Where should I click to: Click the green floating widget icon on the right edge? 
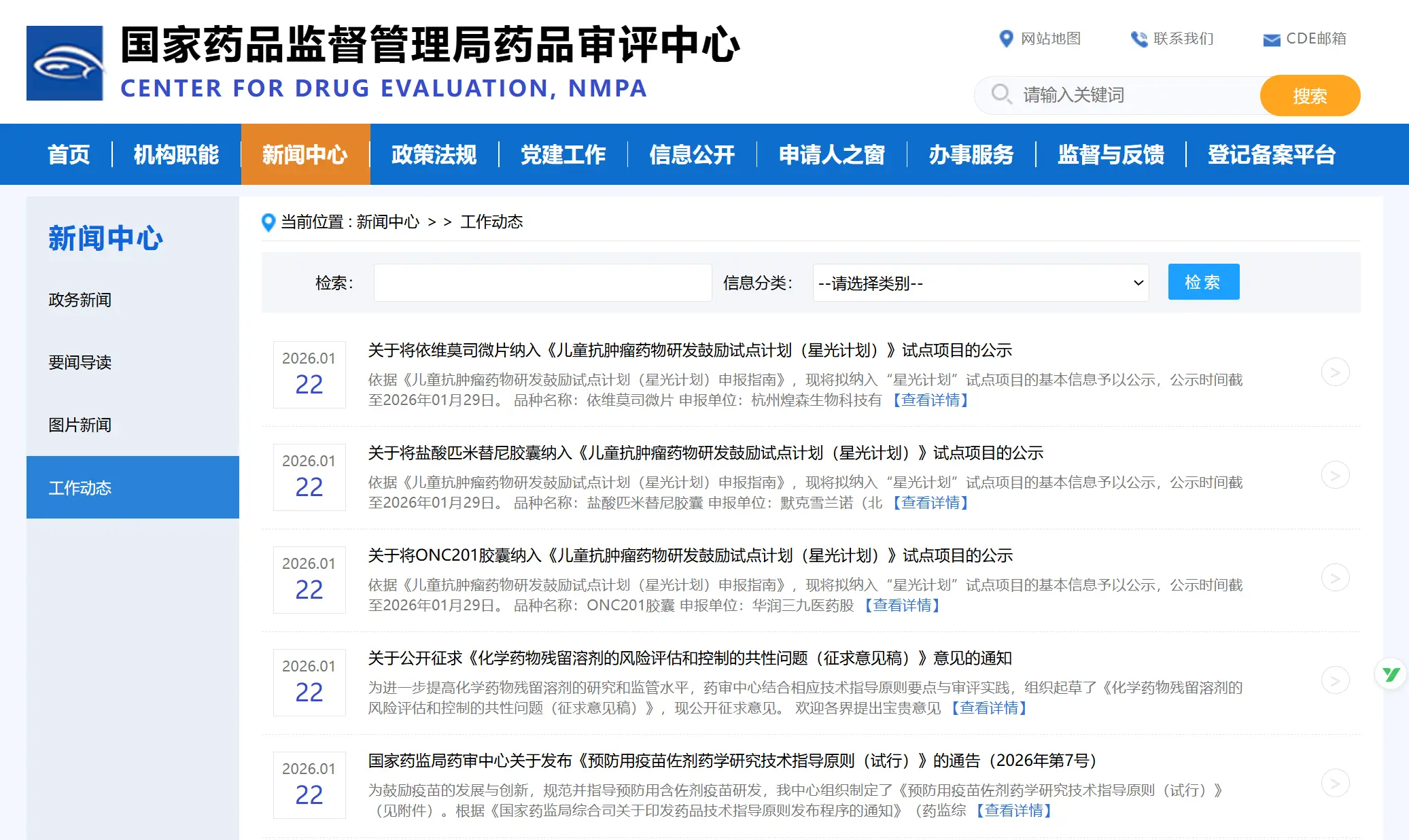tap(1389, 673)
